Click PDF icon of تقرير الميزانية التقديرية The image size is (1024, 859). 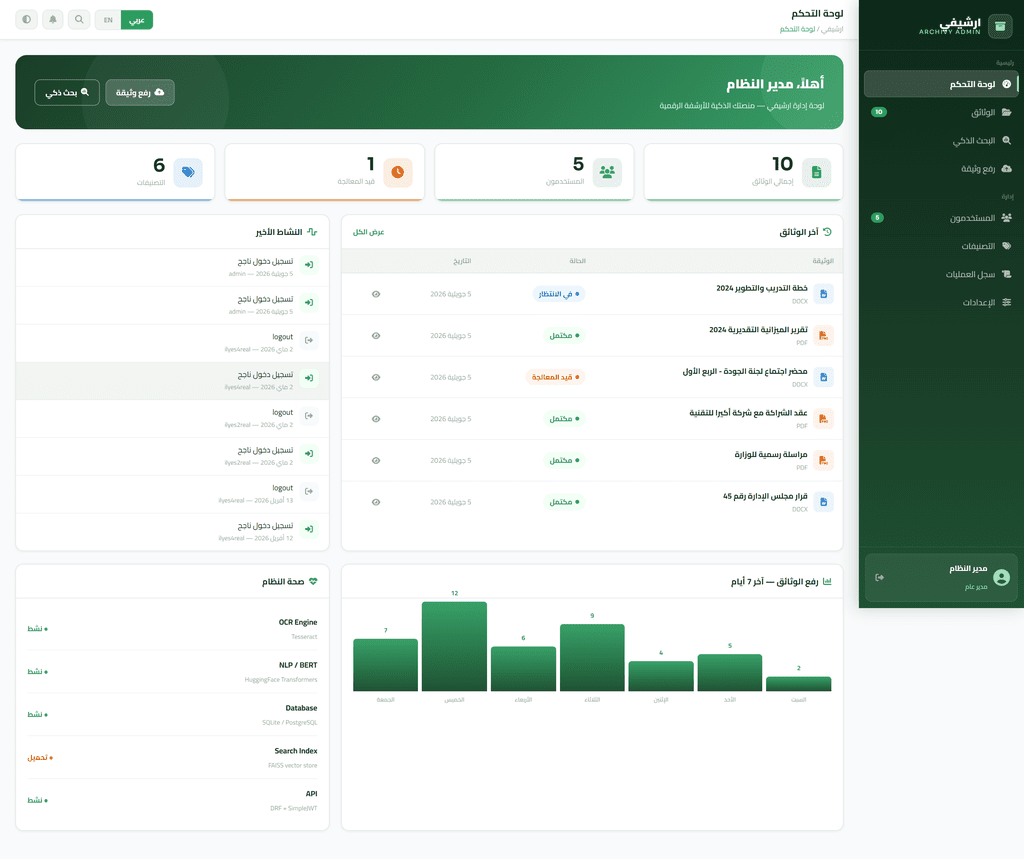click(824, 336)
